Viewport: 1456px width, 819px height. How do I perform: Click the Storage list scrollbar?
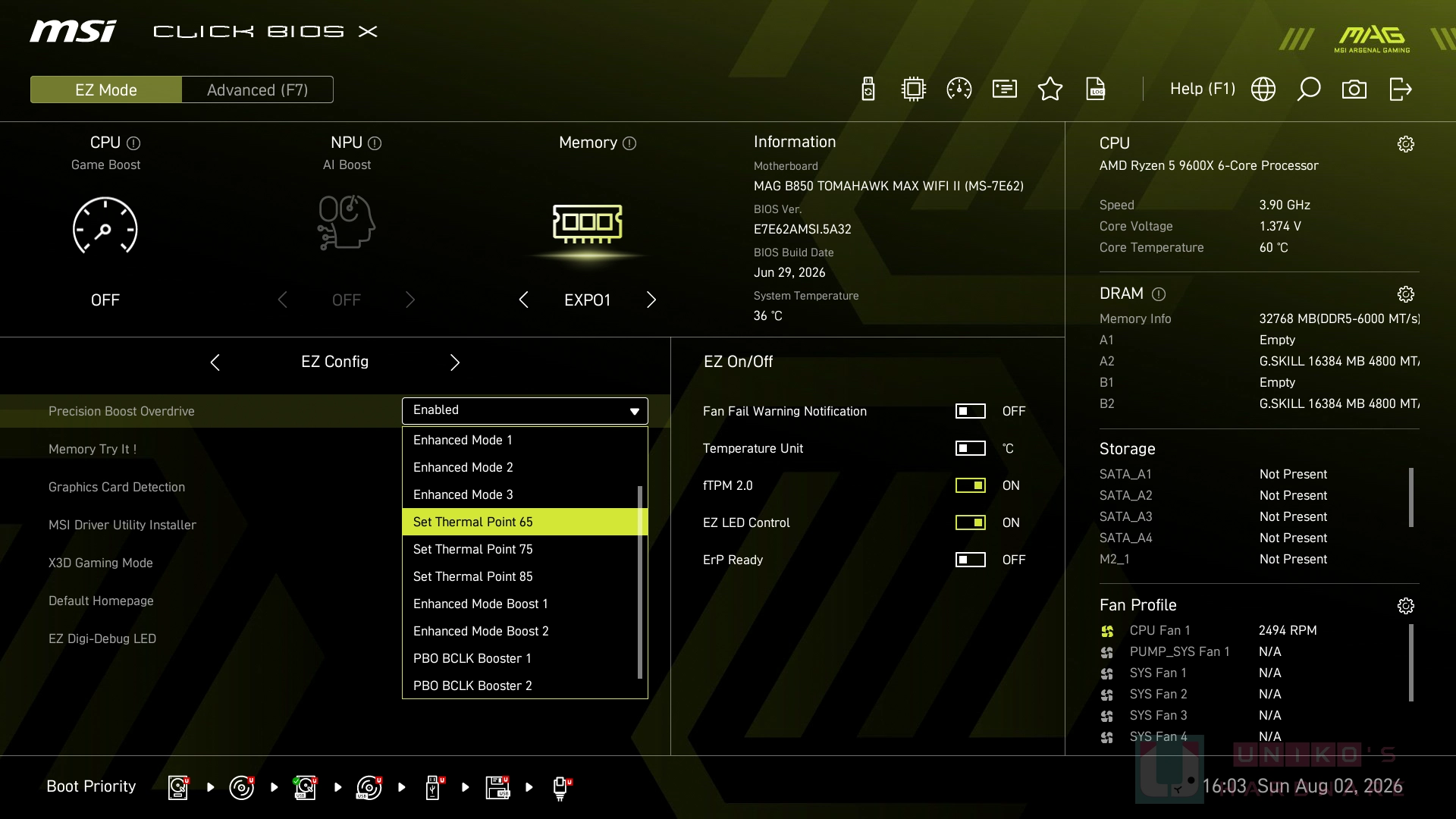tap(1411, 497)
